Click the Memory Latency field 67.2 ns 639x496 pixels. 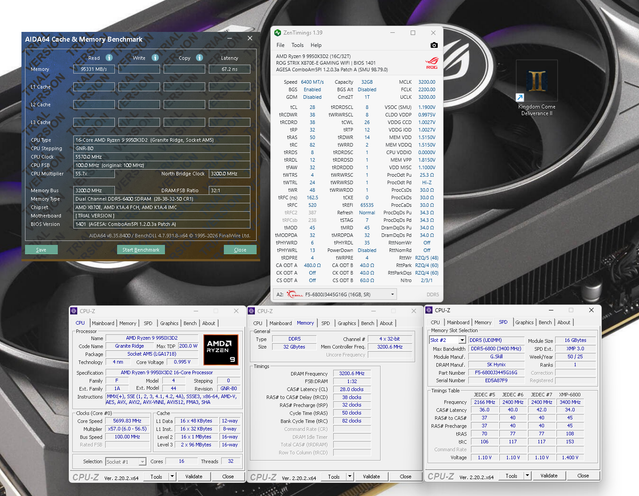pos(229,69)
